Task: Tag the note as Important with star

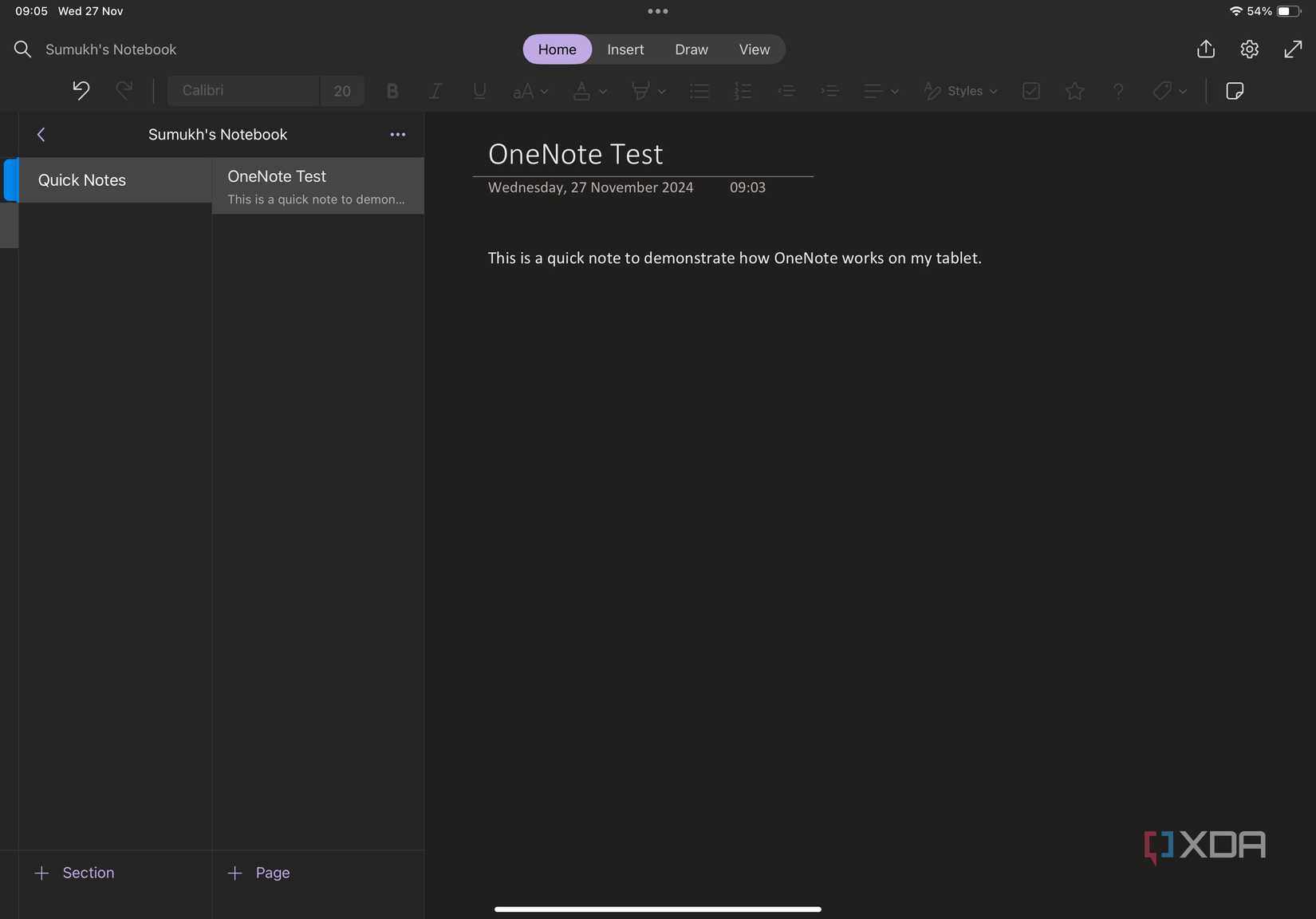Action: coord(1075,91)
